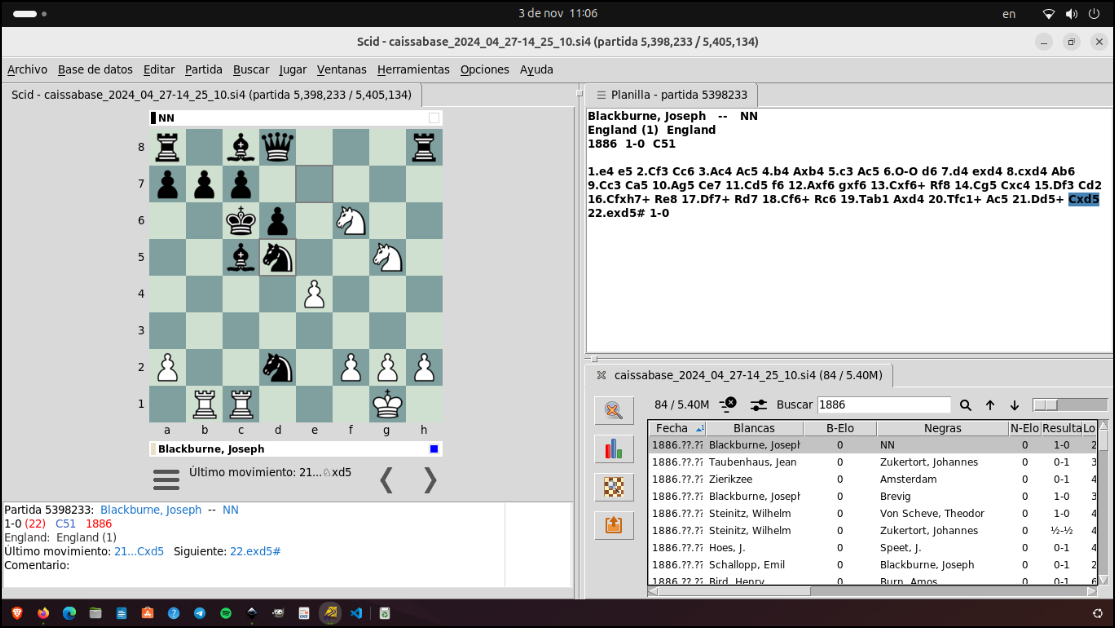The image size is (1115, 628).
Task: Open list layout sliders icon
Action: 758,405
